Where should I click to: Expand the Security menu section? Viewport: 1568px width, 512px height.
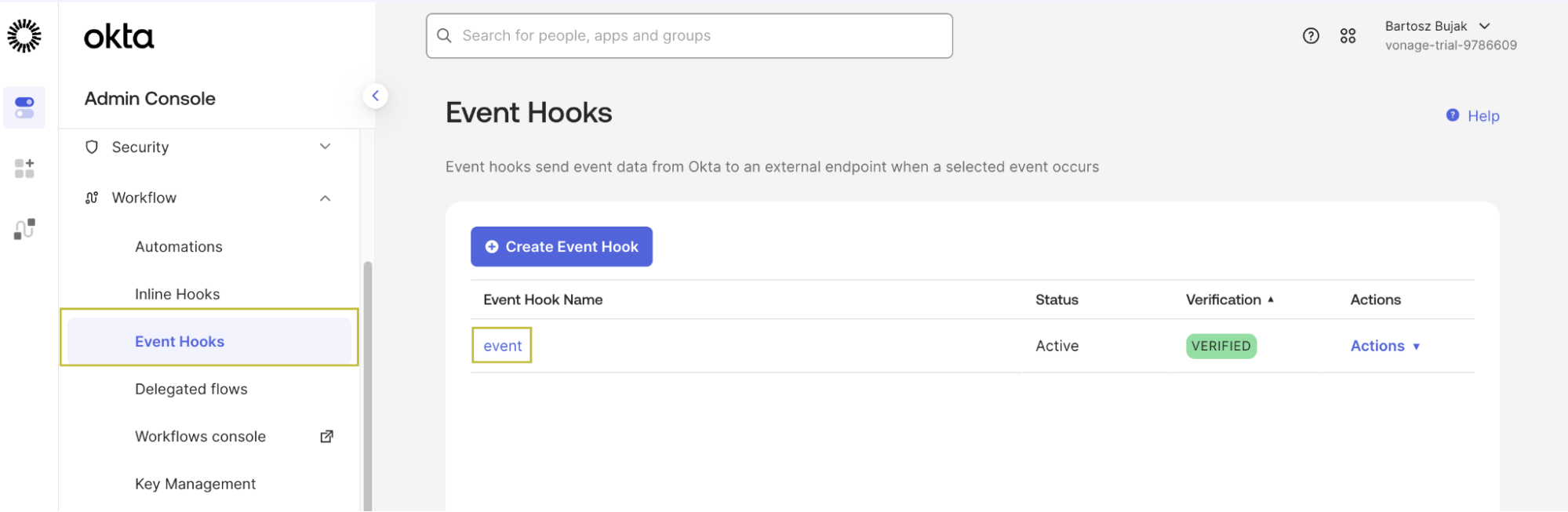[x=209, y=147]
